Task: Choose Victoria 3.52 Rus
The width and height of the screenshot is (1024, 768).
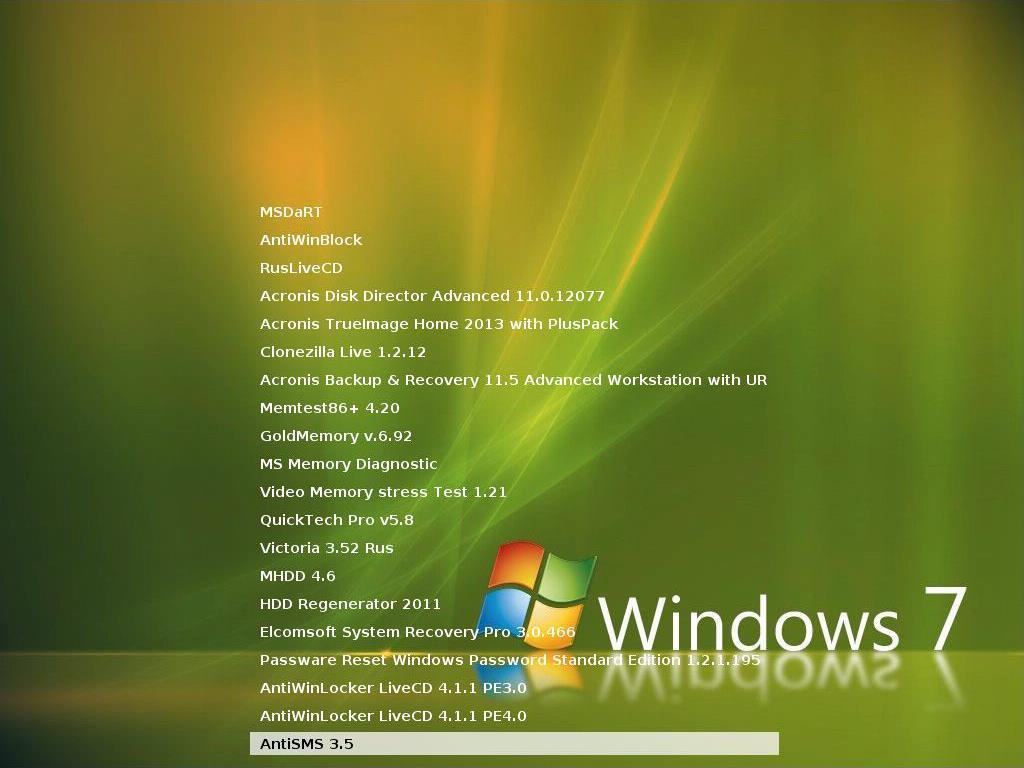Action: tap(327, 549)
